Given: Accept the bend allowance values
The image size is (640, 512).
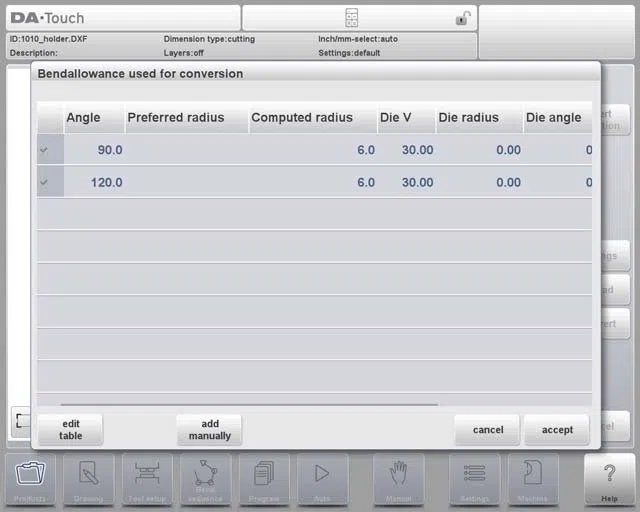Looking at the screenshot, I should 557,430.
